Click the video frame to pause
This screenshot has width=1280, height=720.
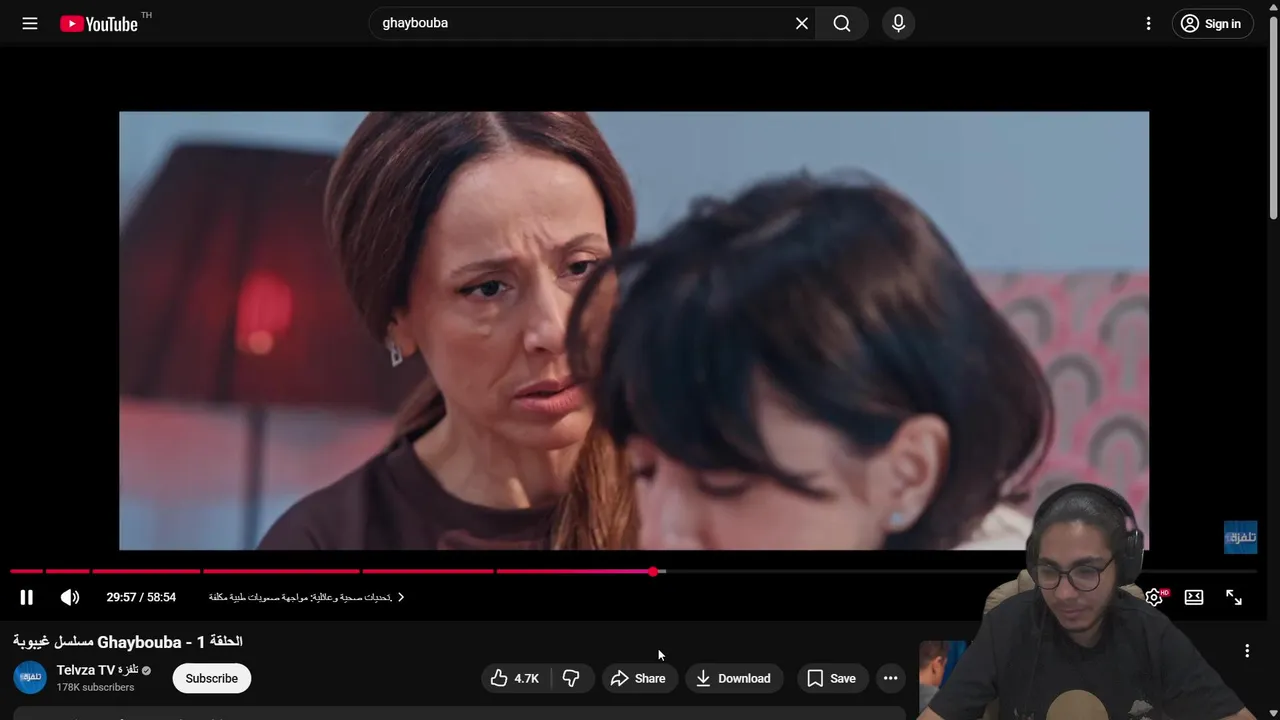click(634, 330)
